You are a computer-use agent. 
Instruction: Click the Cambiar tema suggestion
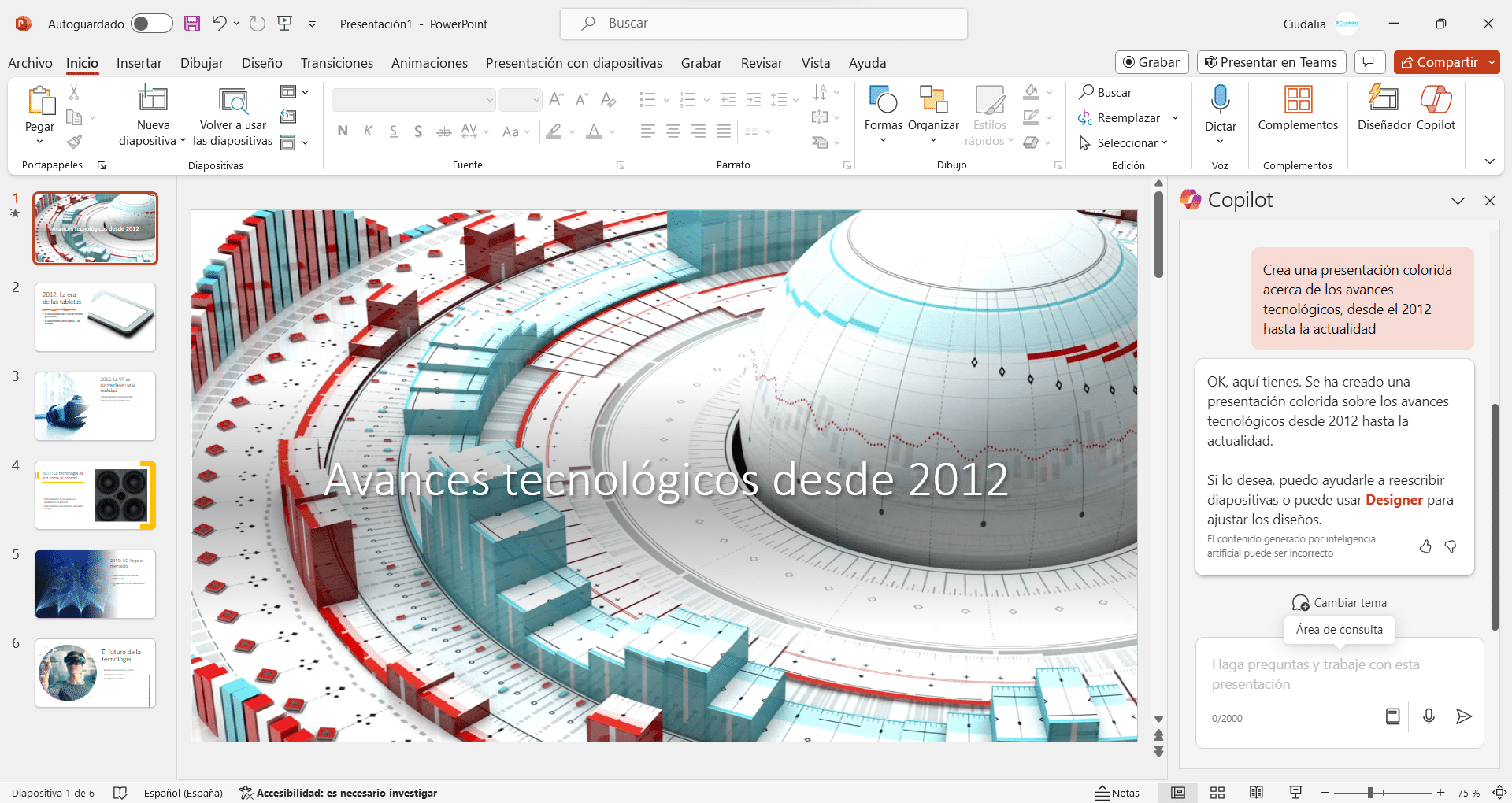[x=1340, y=603]
